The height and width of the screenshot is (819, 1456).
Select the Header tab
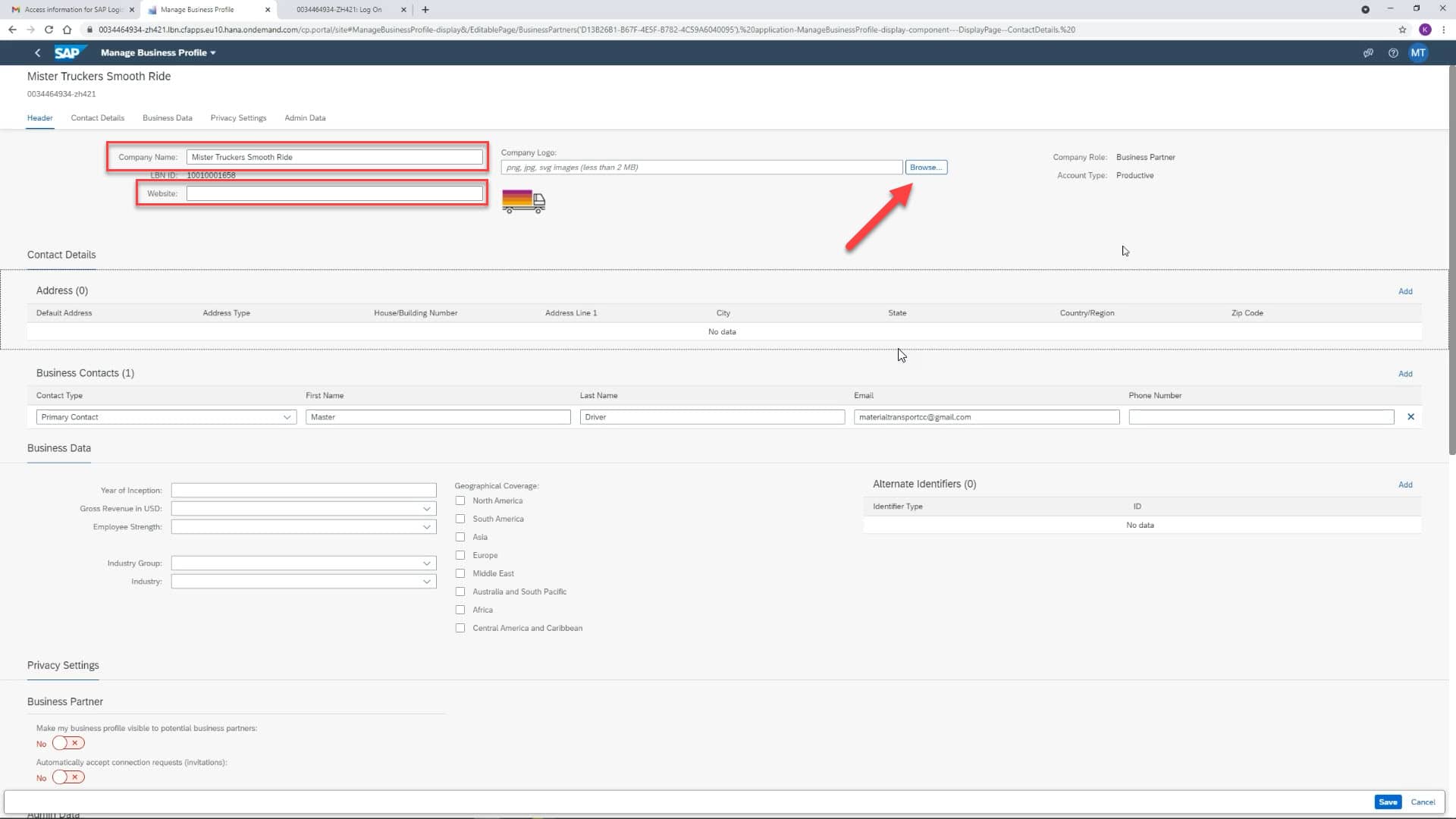(x=40, y=118)
